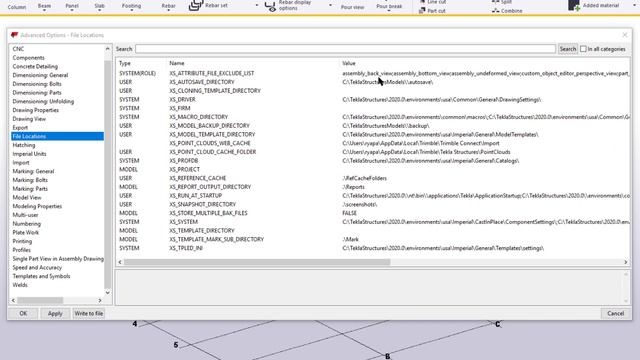
Task: Select the Combine tool
Action: click(507, 11)
